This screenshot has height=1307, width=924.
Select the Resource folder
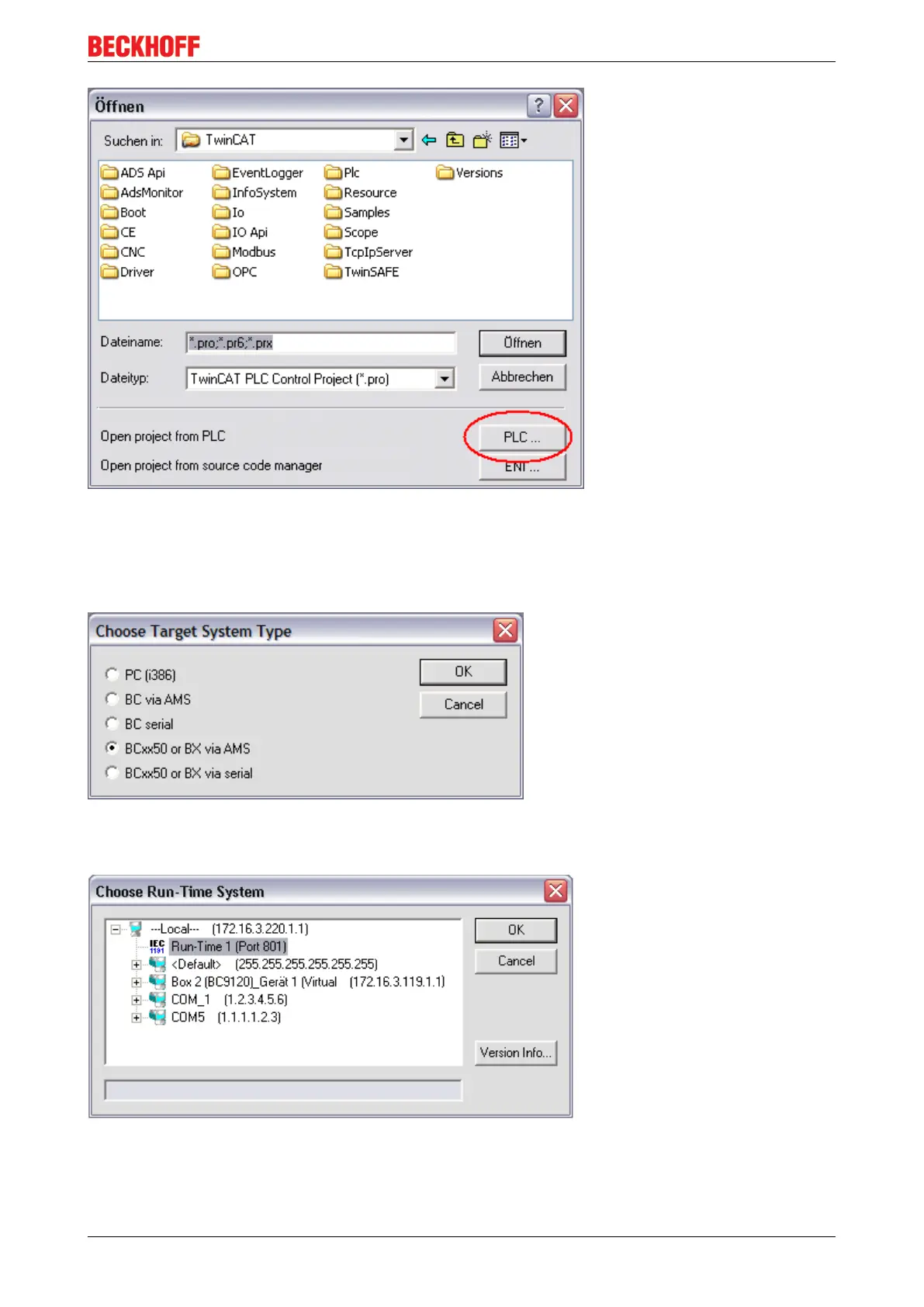pos(361,192)
